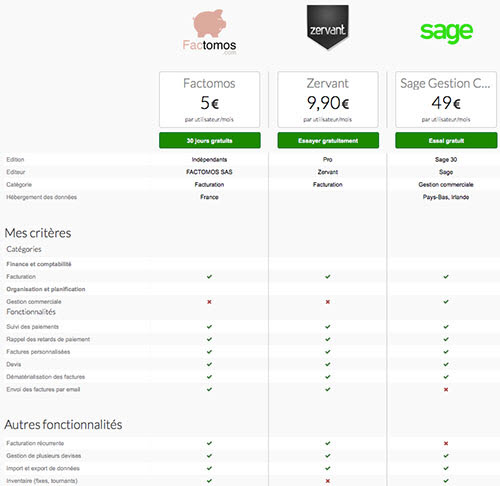Click Sage red cross for Facturation récurrente

point(446,443)
